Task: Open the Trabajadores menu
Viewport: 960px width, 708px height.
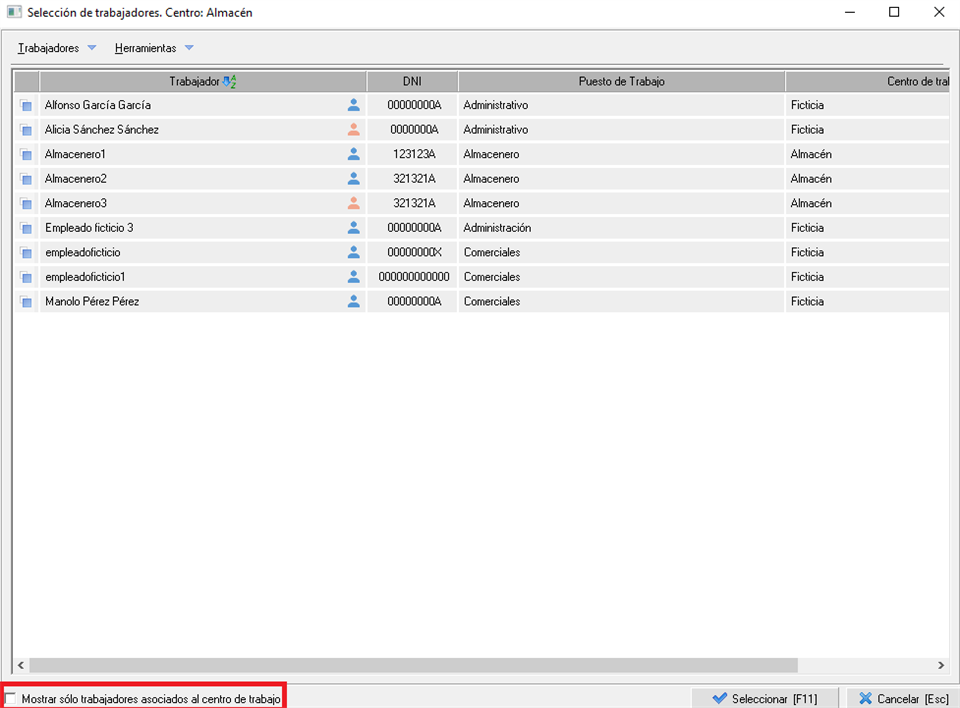Action: click(x=49, y=48)
